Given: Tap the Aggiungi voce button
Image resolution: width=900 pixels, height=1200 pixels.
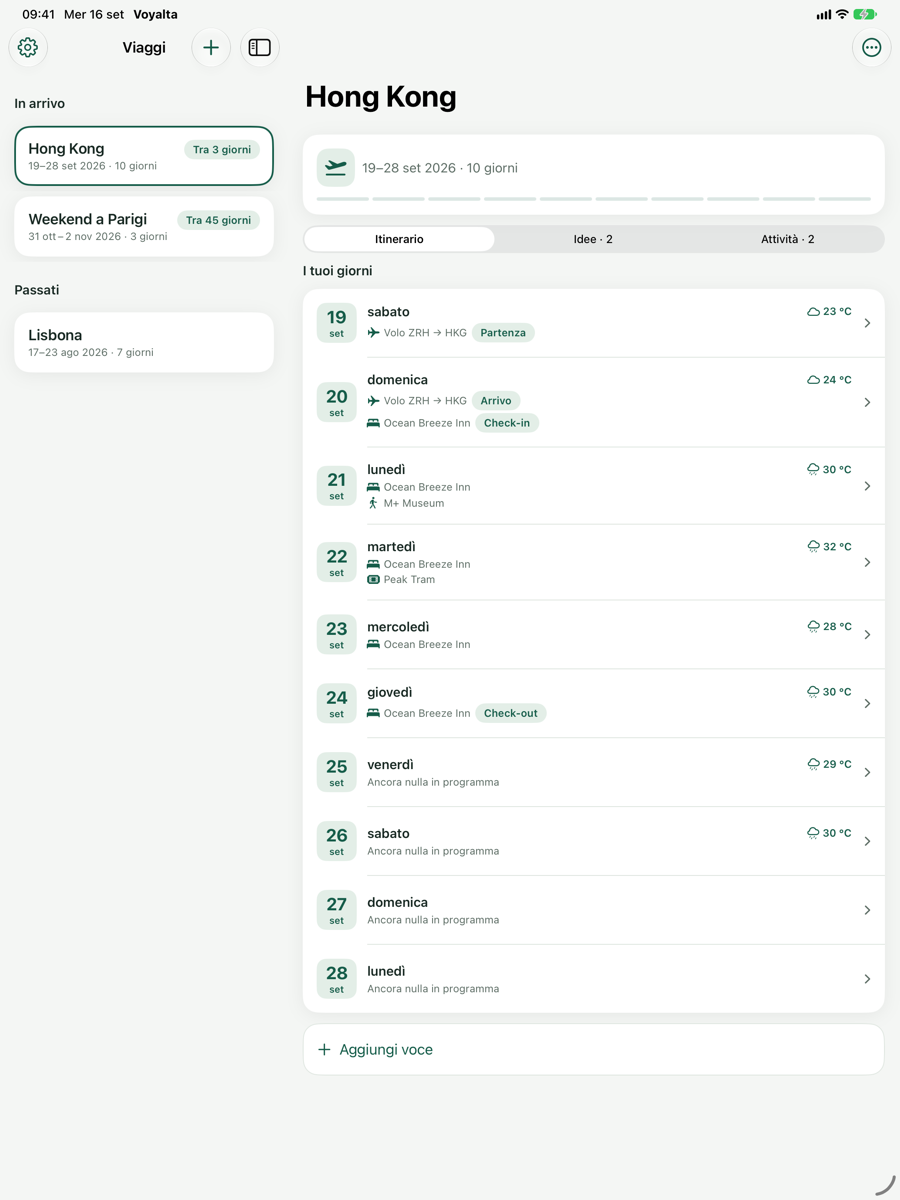Looking at the screenshot, I should [594, 1050].
